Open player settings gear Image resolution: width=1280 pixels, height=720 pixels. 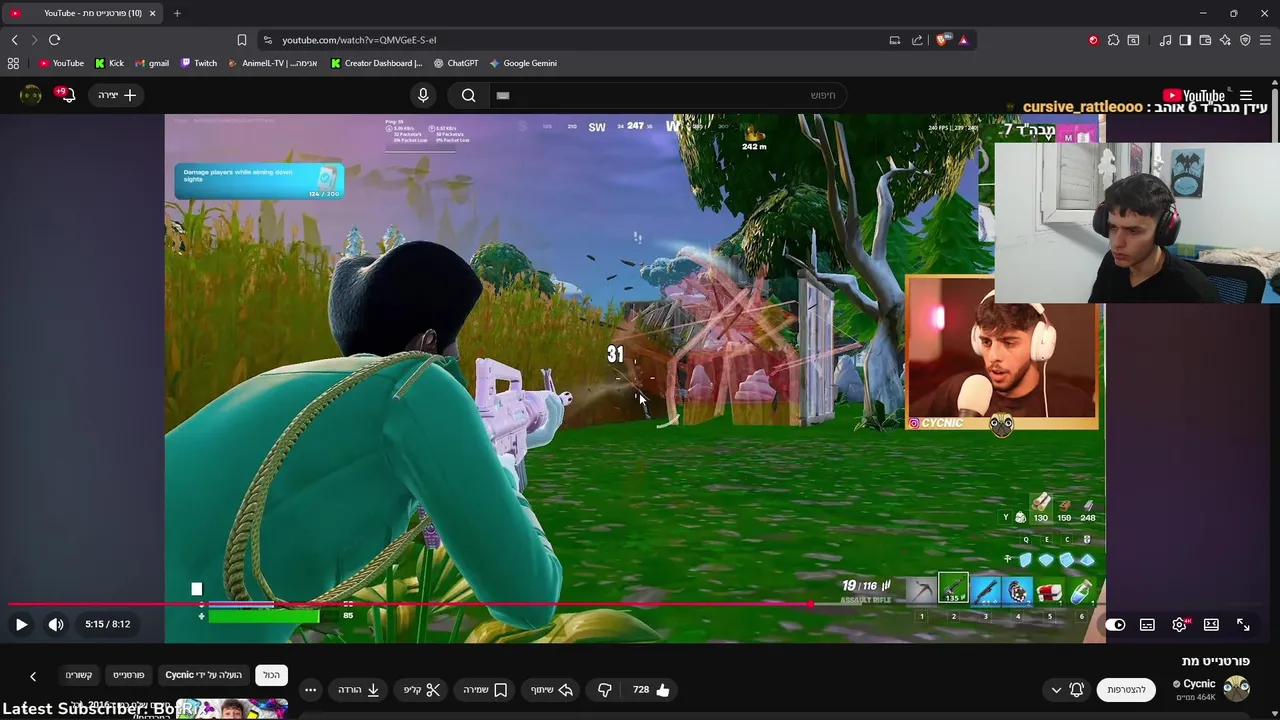1180,624
